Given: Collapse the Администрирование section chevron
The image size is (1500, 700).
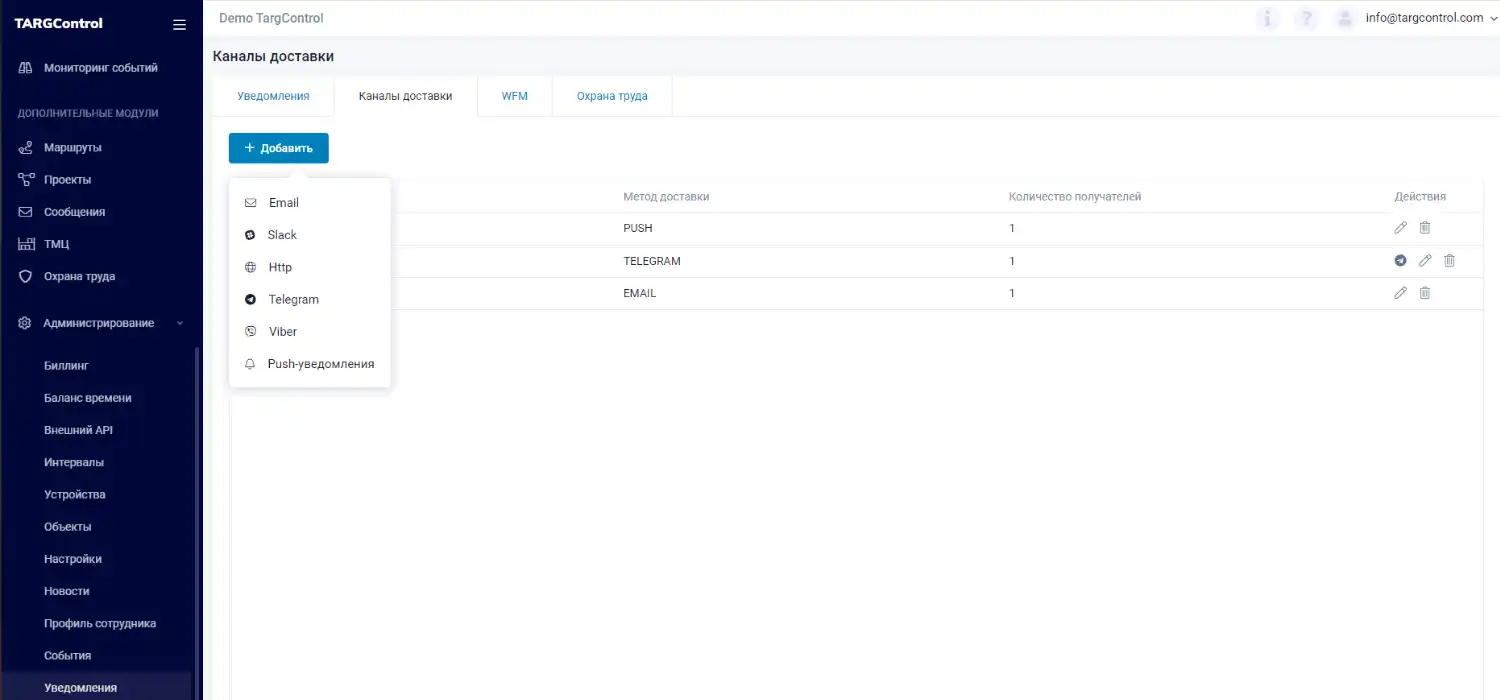Looking at the screenshot, I should pos(180,323).
